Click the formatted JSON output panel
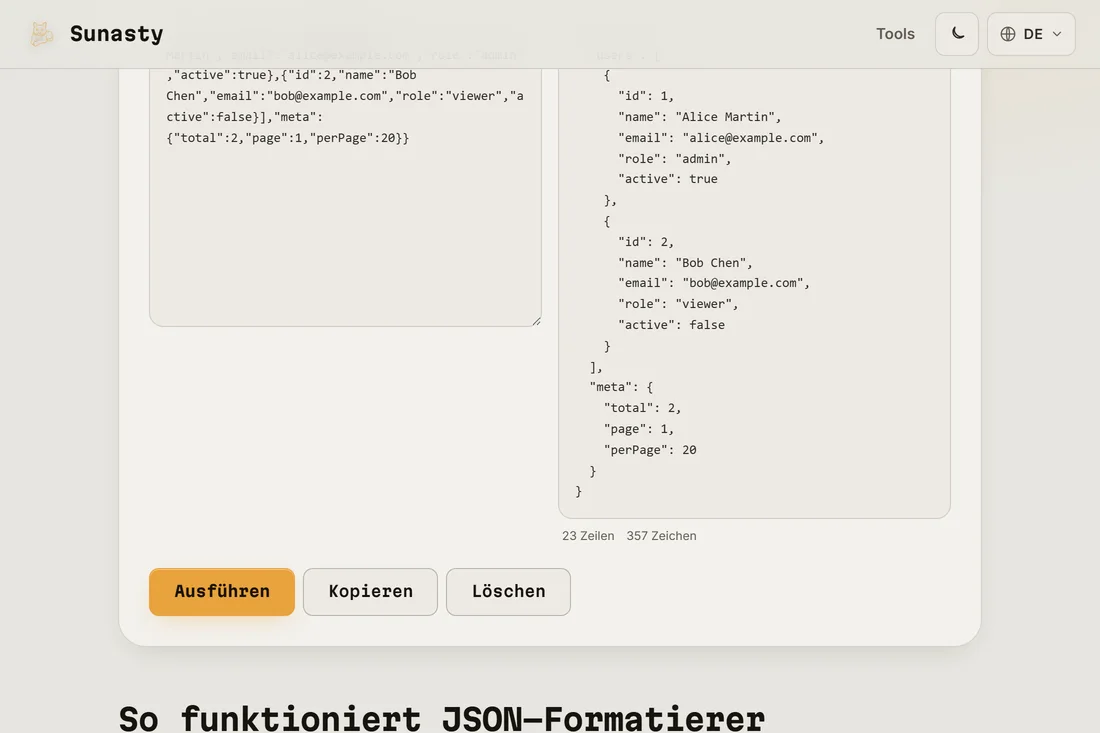This screenshot has height=733, width=1100. 754,293
